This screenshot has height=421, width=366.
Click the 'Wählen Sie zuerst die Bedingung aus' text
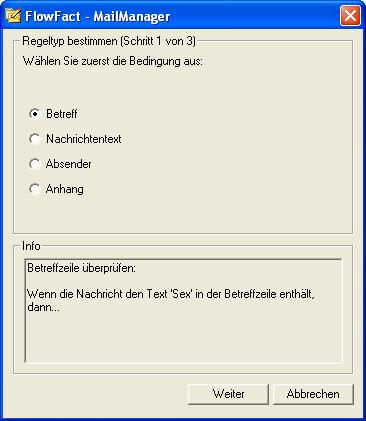[x=113, y=61]
